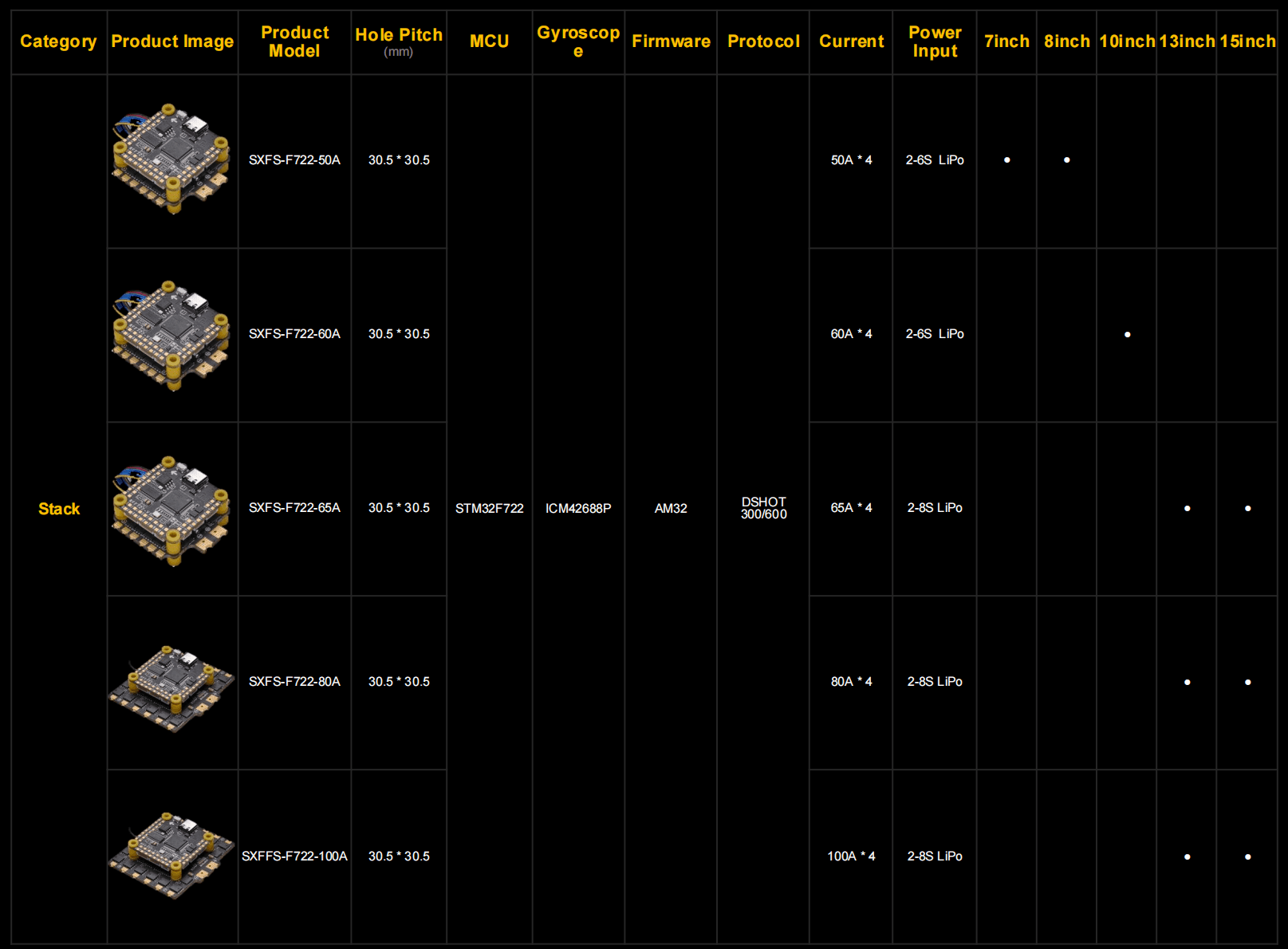
Task: Select the 60A * 4 current value
Action: 851,334
